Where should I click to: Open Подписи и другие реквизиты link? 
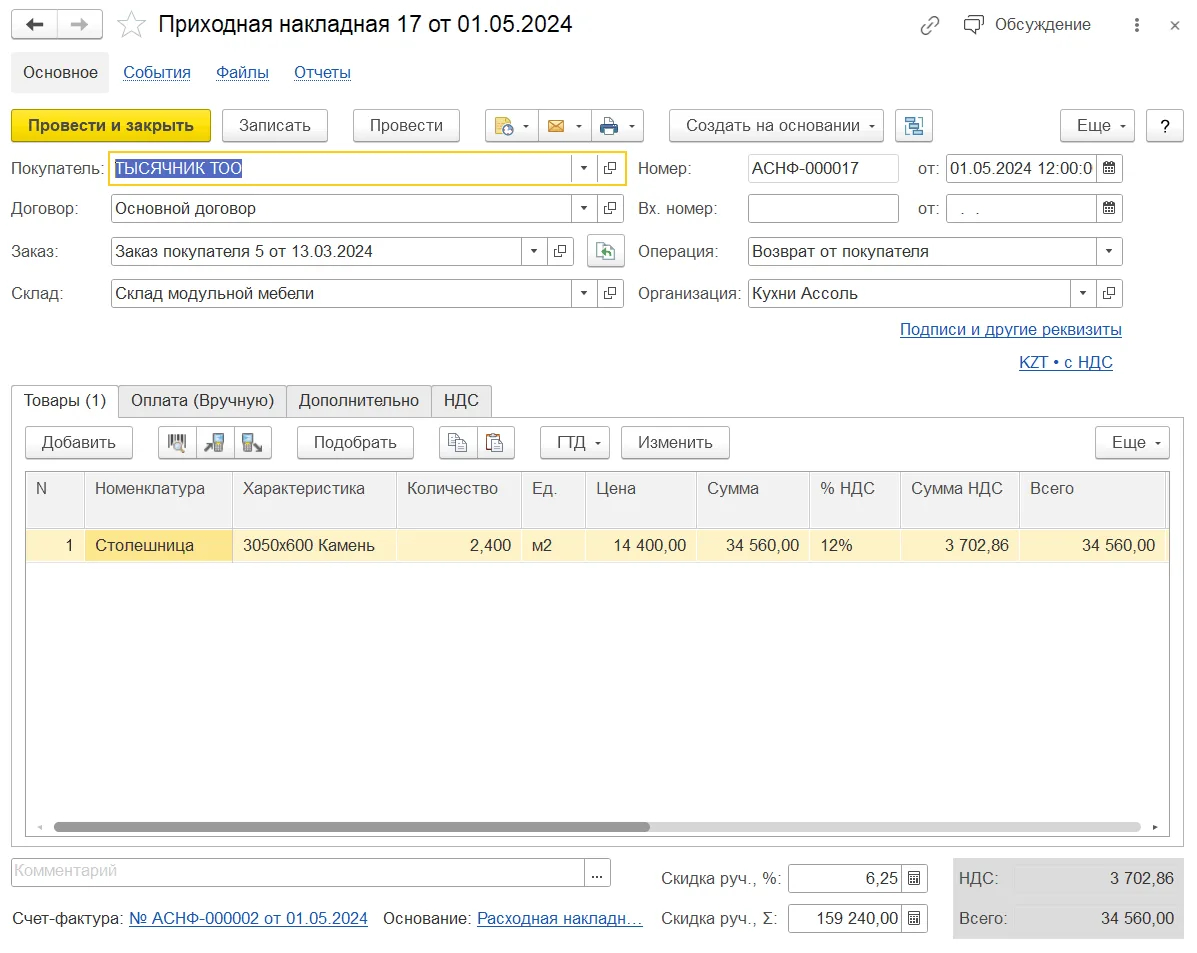coord(1011,330)
